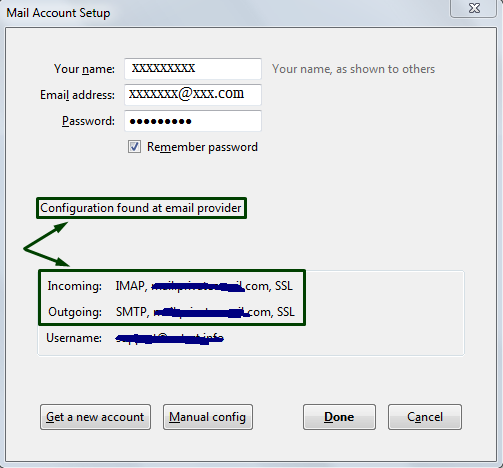This screenshot has height=468, width=503.
Task: Focus the Password field
Action: point(193,121)
